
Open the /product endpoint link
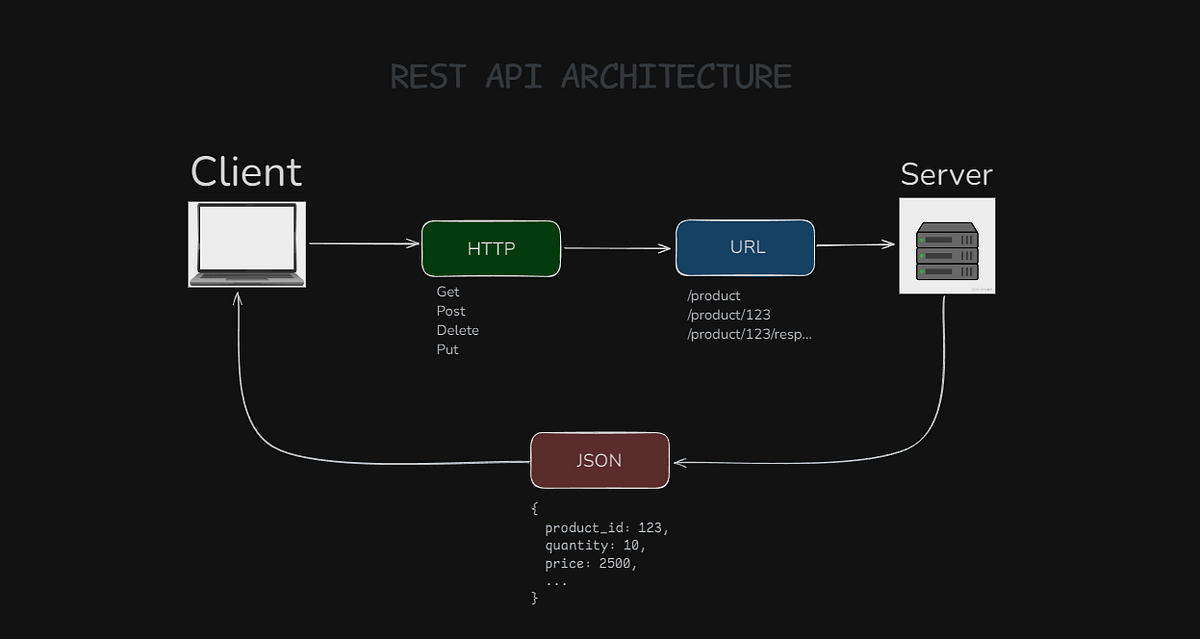(713, 295)
